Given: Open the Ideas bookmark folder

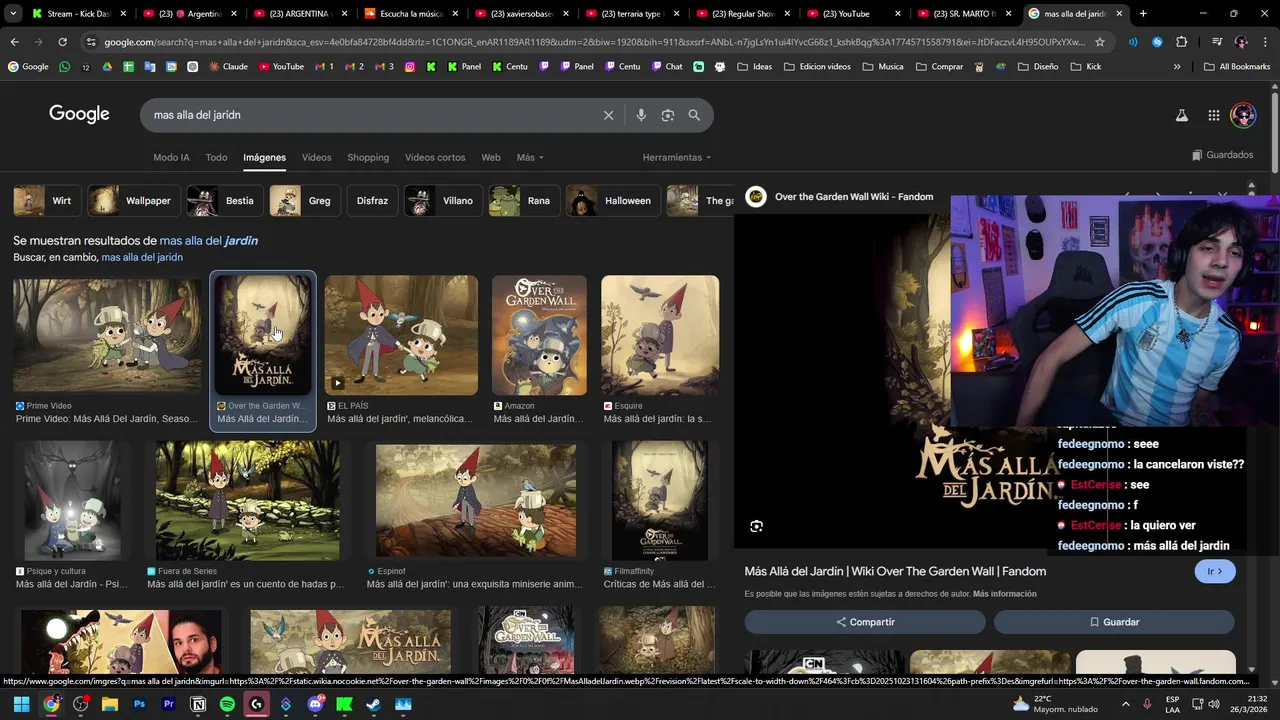Looking at the screenshot, I should tap(755, 66).
